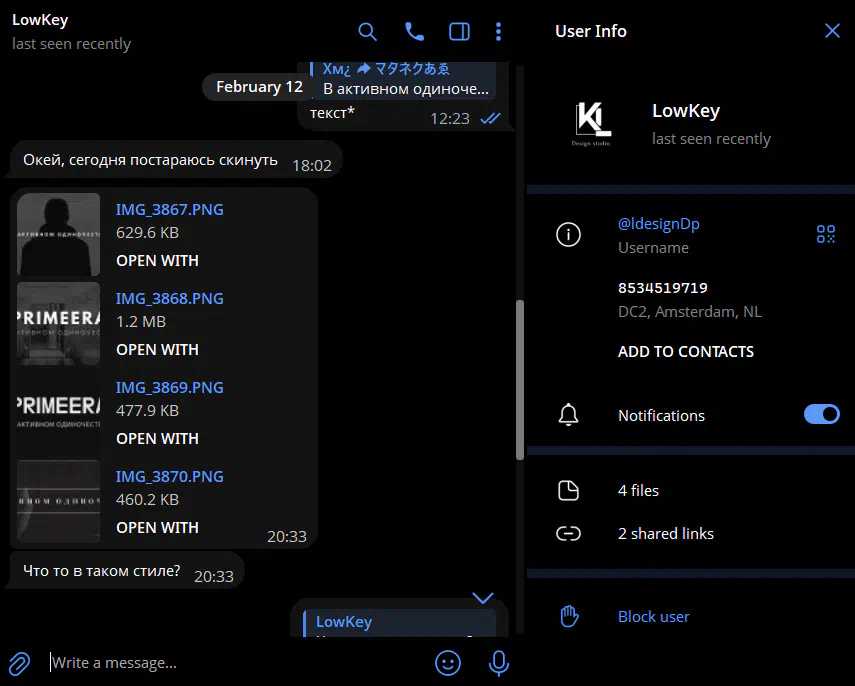
Task: Click OPEN WITH under IMG_3868.PNG
Action: [157, 350]
